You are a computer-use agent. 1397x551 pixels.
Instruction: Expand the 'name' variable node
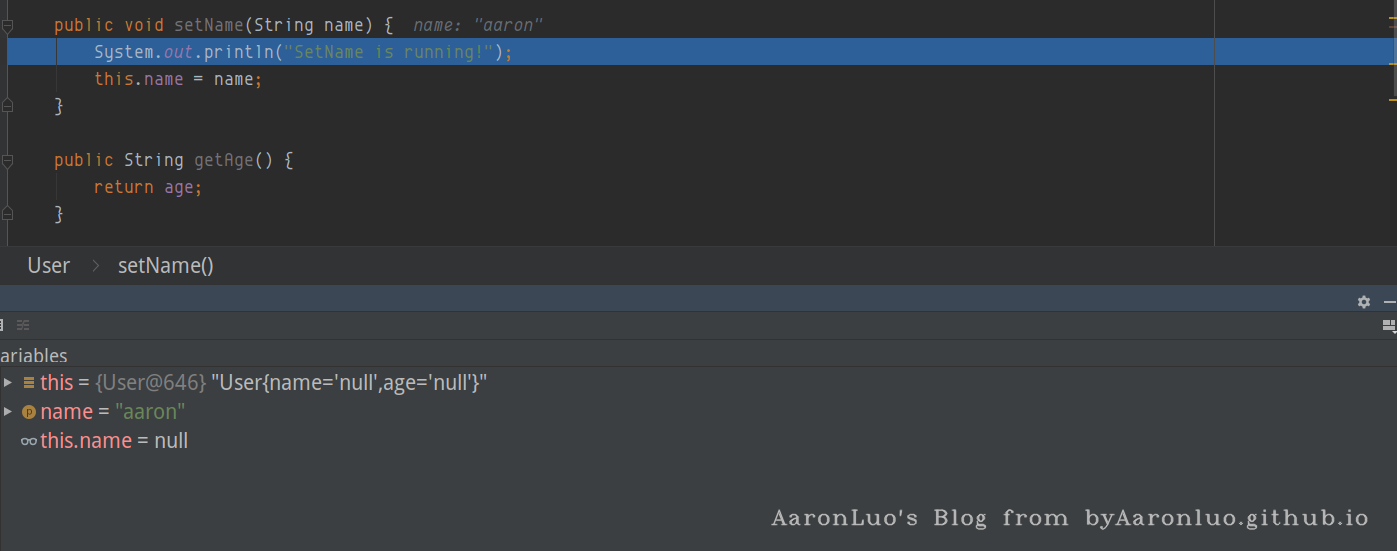click(x=8, y=411)
